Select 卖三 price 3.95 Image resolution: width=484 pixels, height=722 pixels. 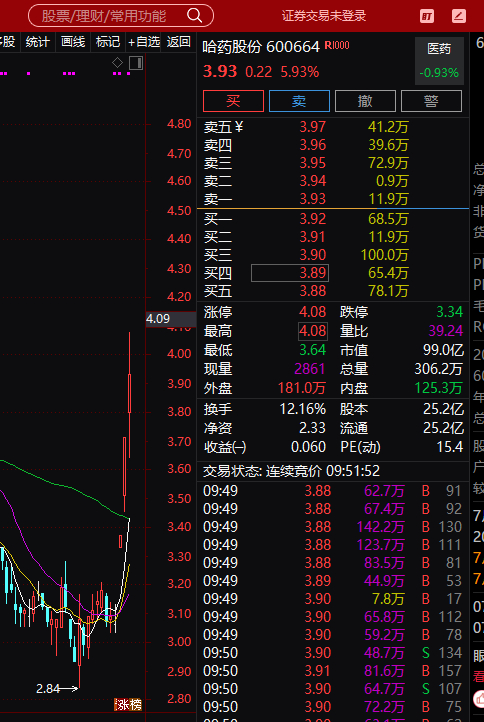[x=313, y=163]
